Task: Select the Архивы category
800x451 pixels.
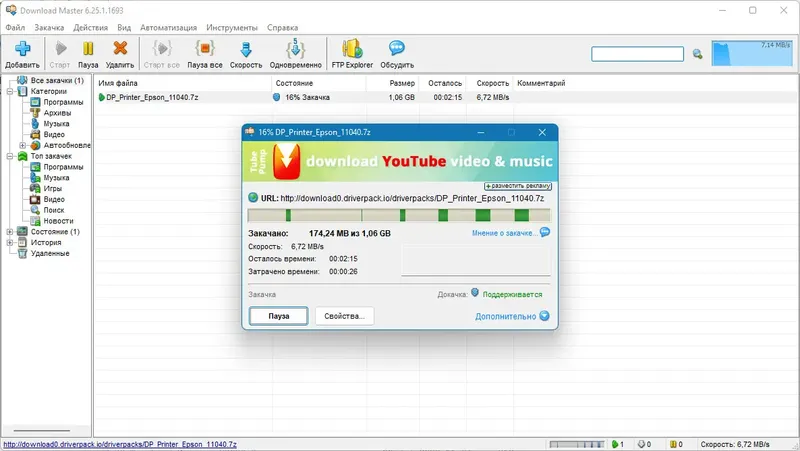Action: [x=57, y=113]
